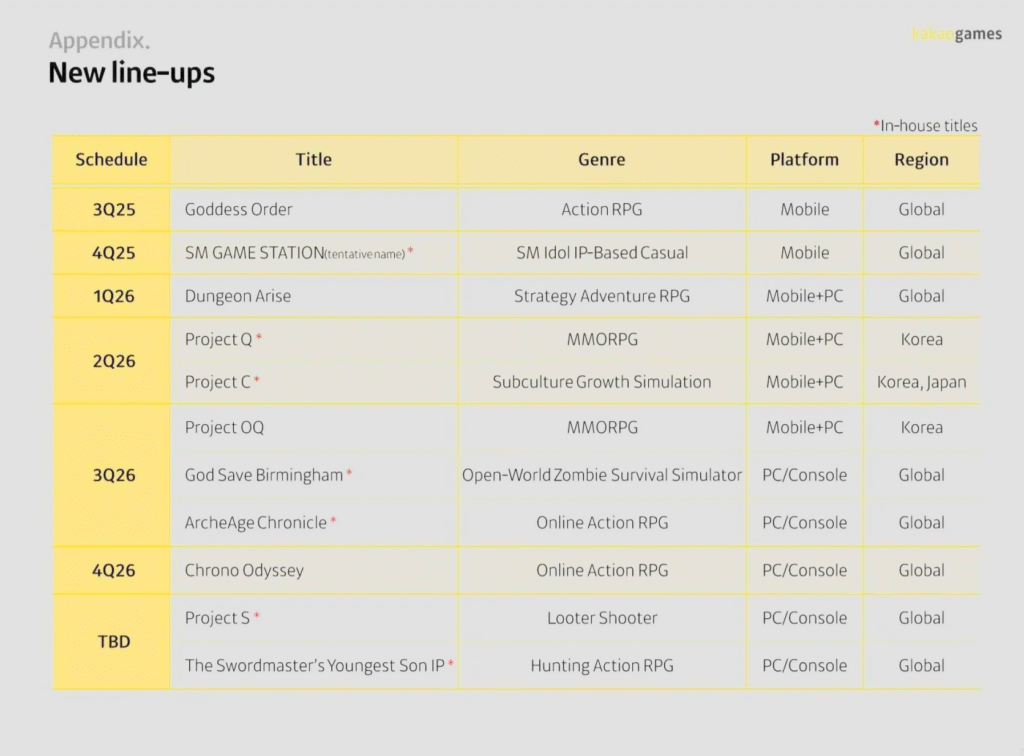Click PC/Console in the Swordmaster's Youngest Son row
This screenshot has width=1024, height=756.
click(x=805, y=666)
